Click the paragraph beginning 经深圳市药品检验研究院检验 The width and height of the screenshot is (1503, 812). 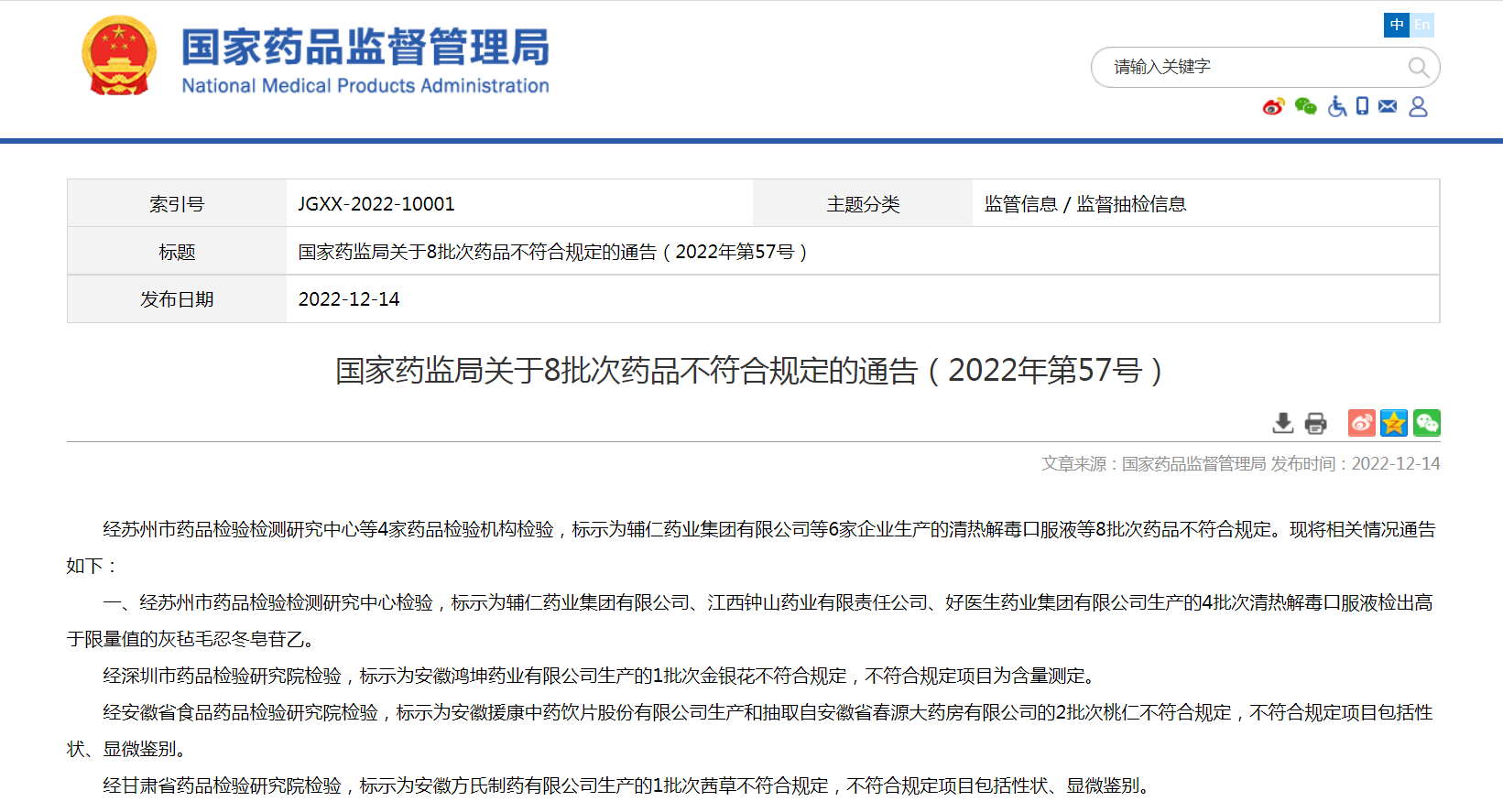(602, 677)
